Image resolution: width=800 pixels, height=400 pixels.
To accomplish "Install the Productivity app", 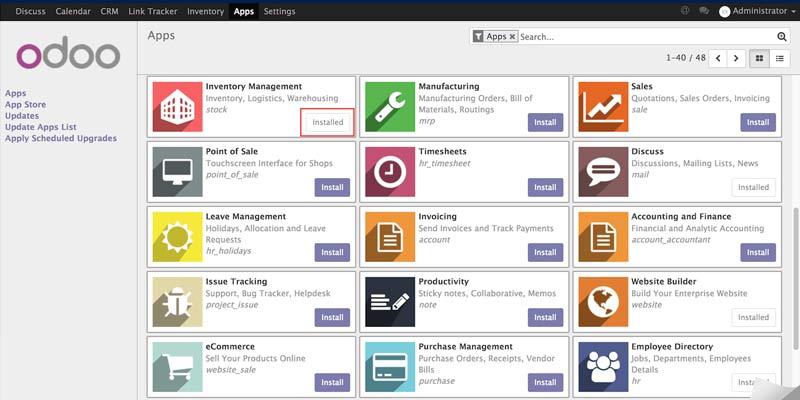I will [x=545, y=317].
